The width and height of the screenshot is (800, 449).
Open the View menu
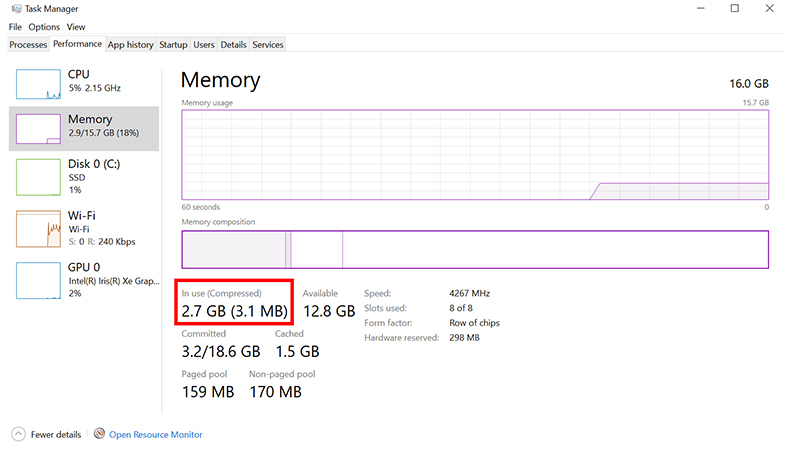pyautogui.click(x=76, y=27)
